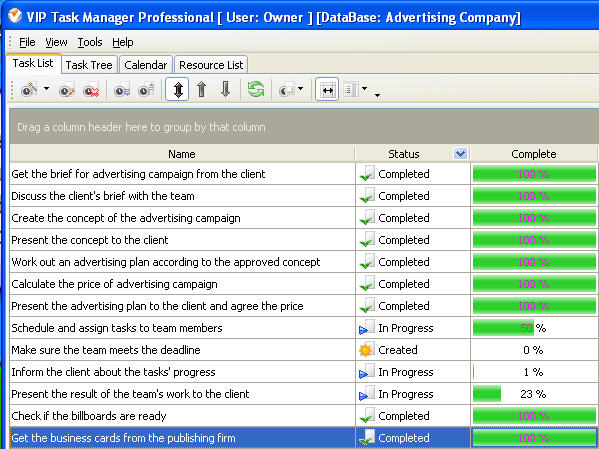Click Completed icon for 'Present the concept to client'
The height and width of the screenshot is (449, 599).
(x=367, y=240)
